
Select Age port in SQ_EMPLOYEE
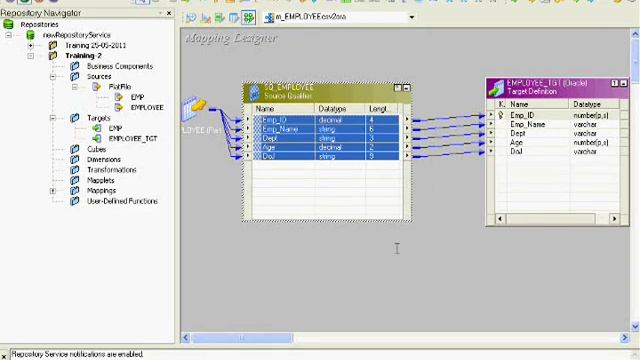[x=326, y=147]
